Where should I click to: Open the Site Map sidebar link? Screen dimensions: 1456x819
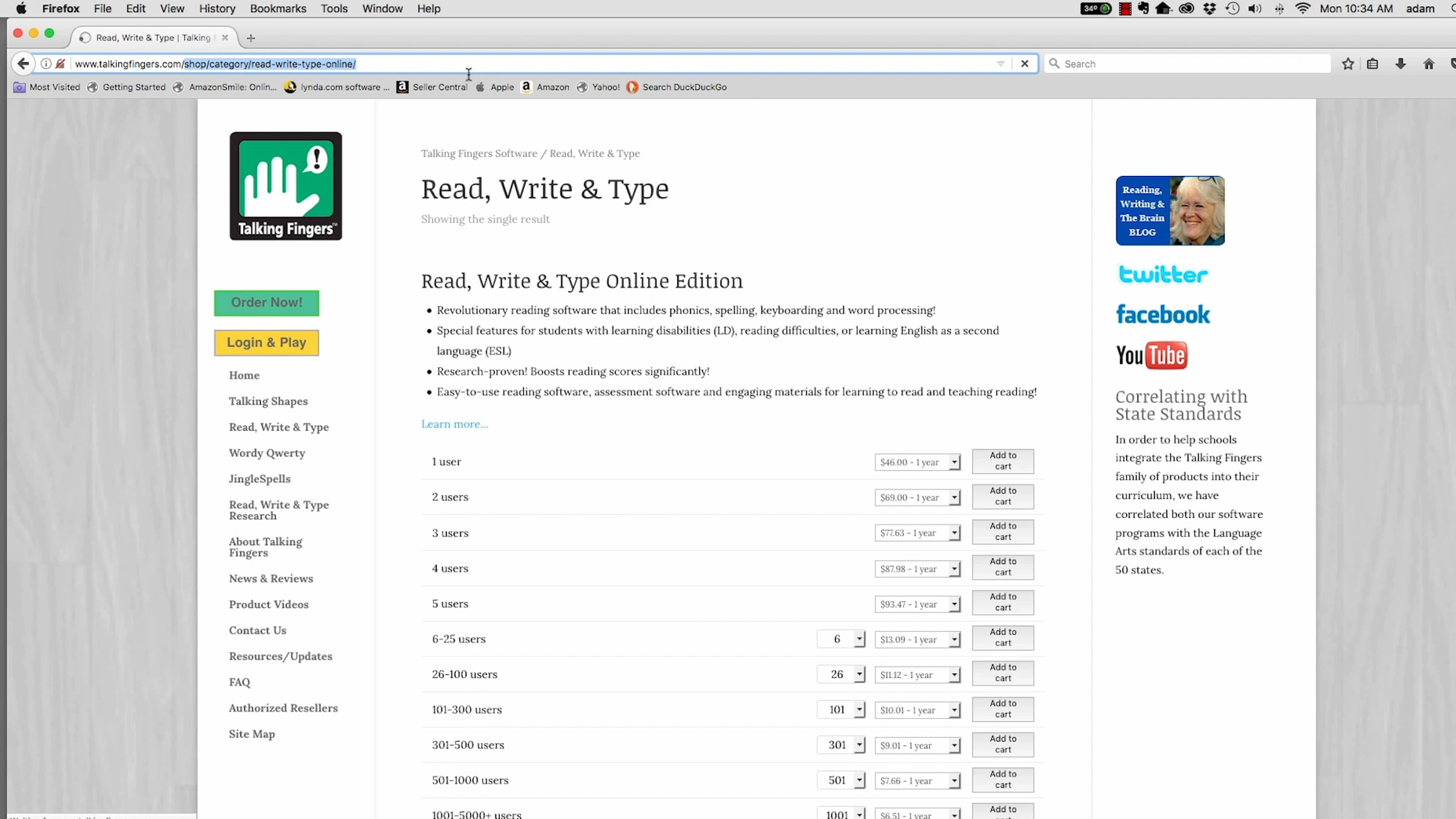[252, 734]
